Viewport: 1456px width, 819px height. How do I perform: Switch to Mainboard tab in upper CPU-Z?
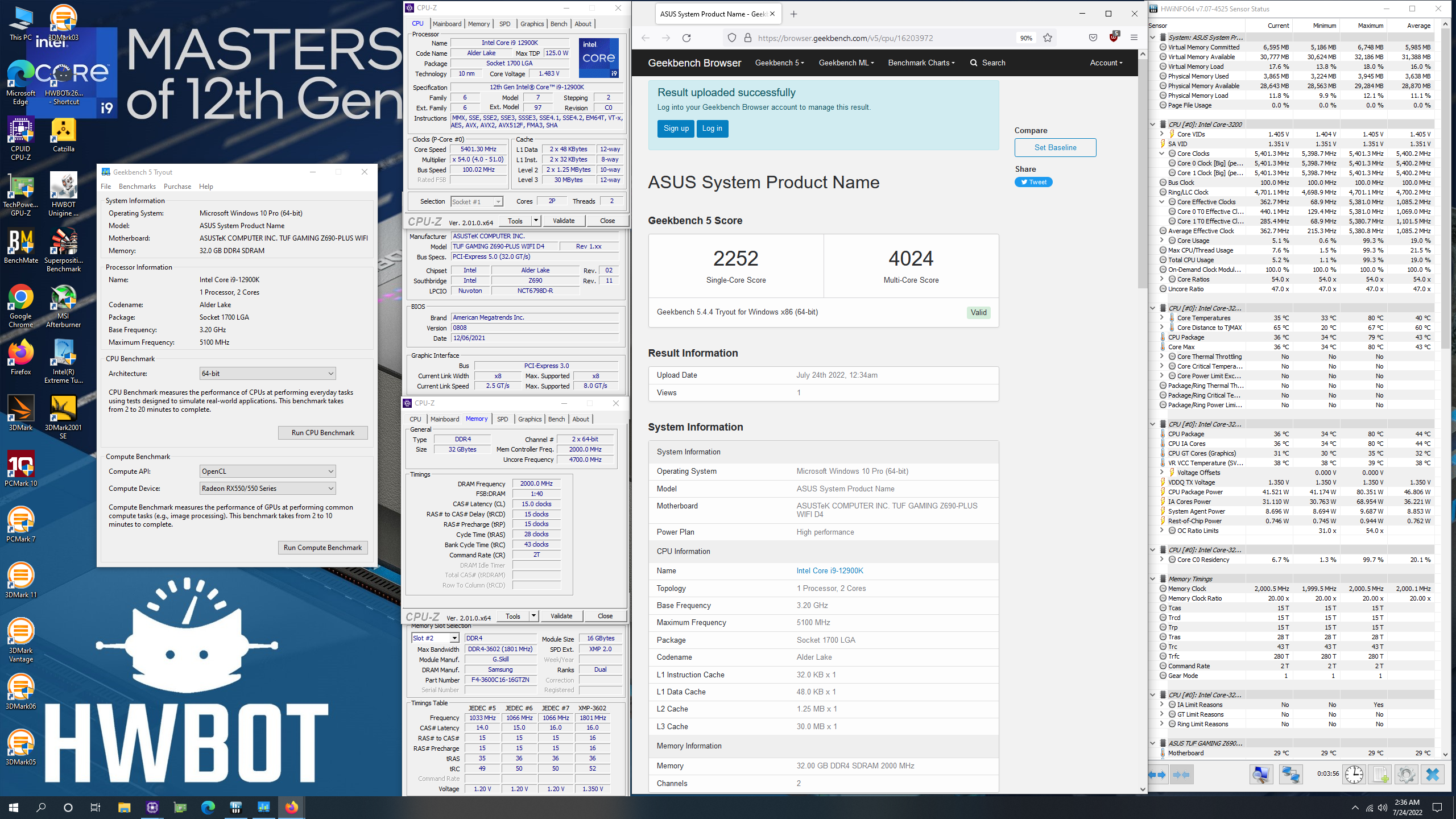point(447,24)
